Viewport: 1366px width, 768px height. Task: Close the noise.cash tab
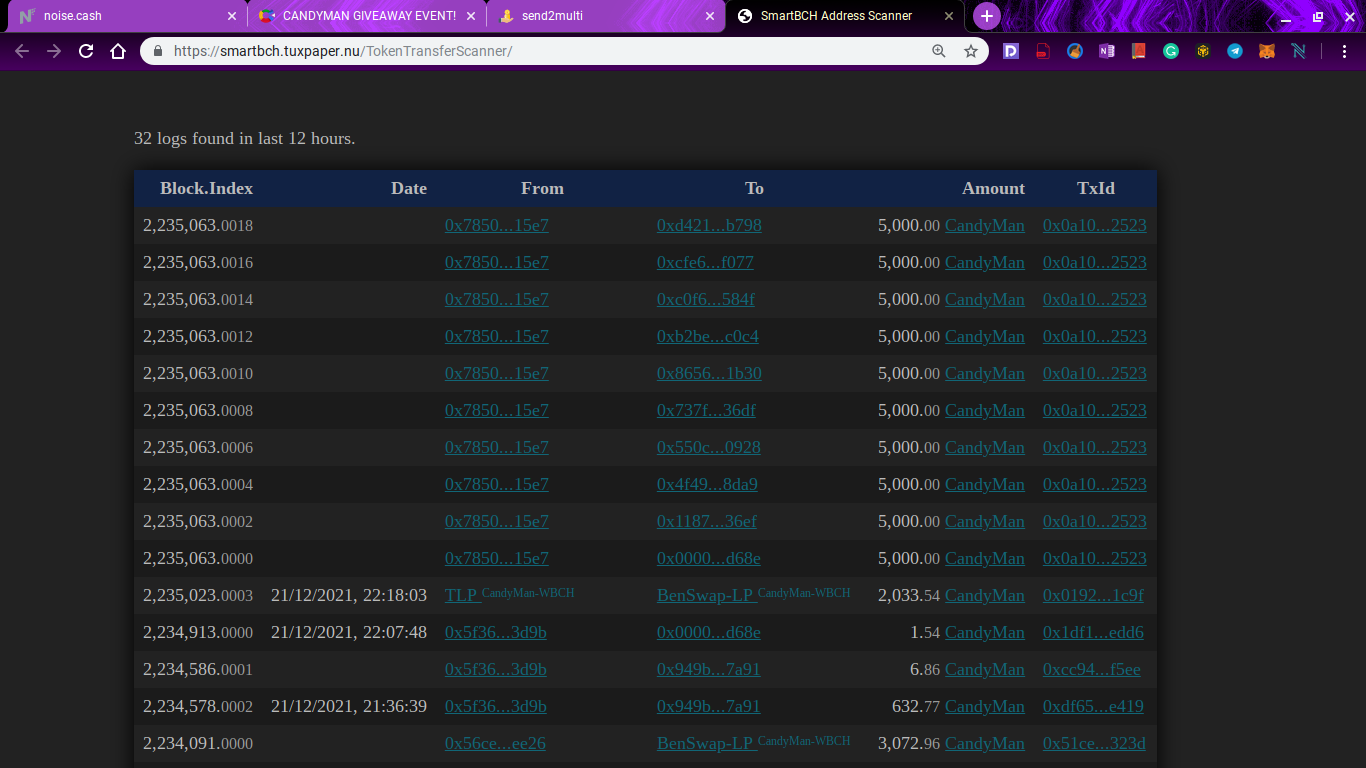click(232, 16)
